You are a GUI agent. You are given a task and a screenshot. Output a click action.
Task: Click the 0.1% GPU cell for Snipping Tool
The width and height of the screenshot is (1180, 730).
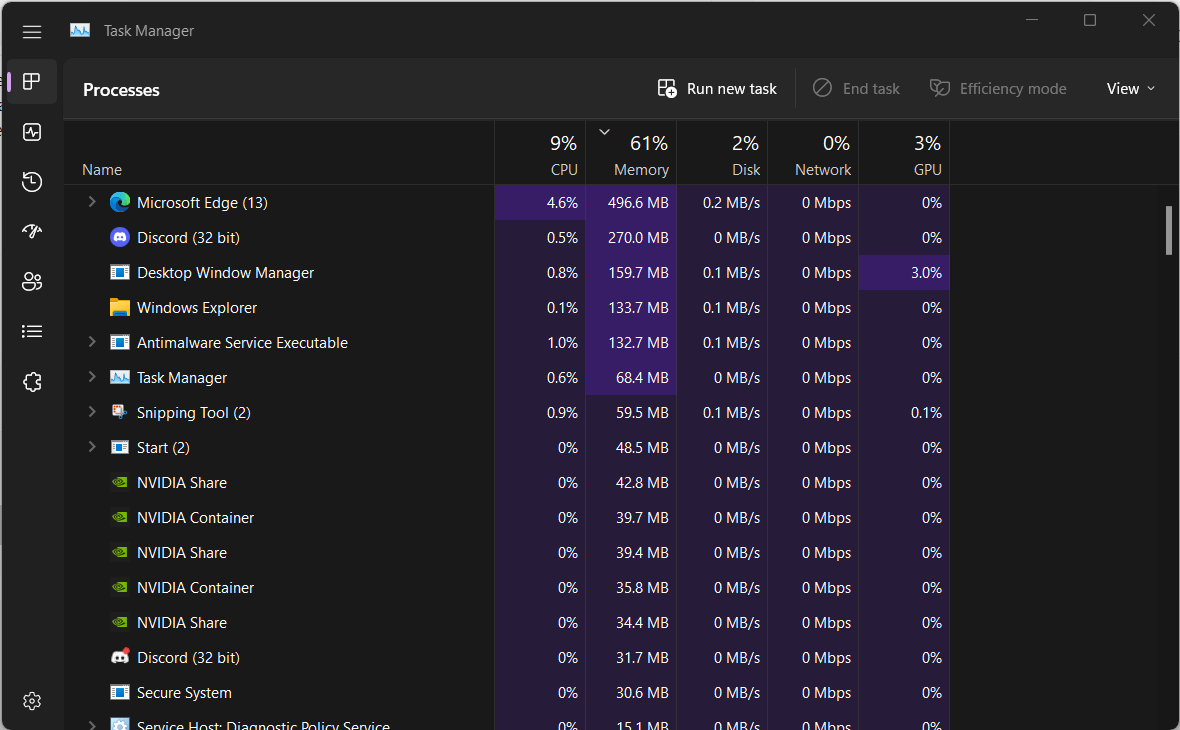905,412
